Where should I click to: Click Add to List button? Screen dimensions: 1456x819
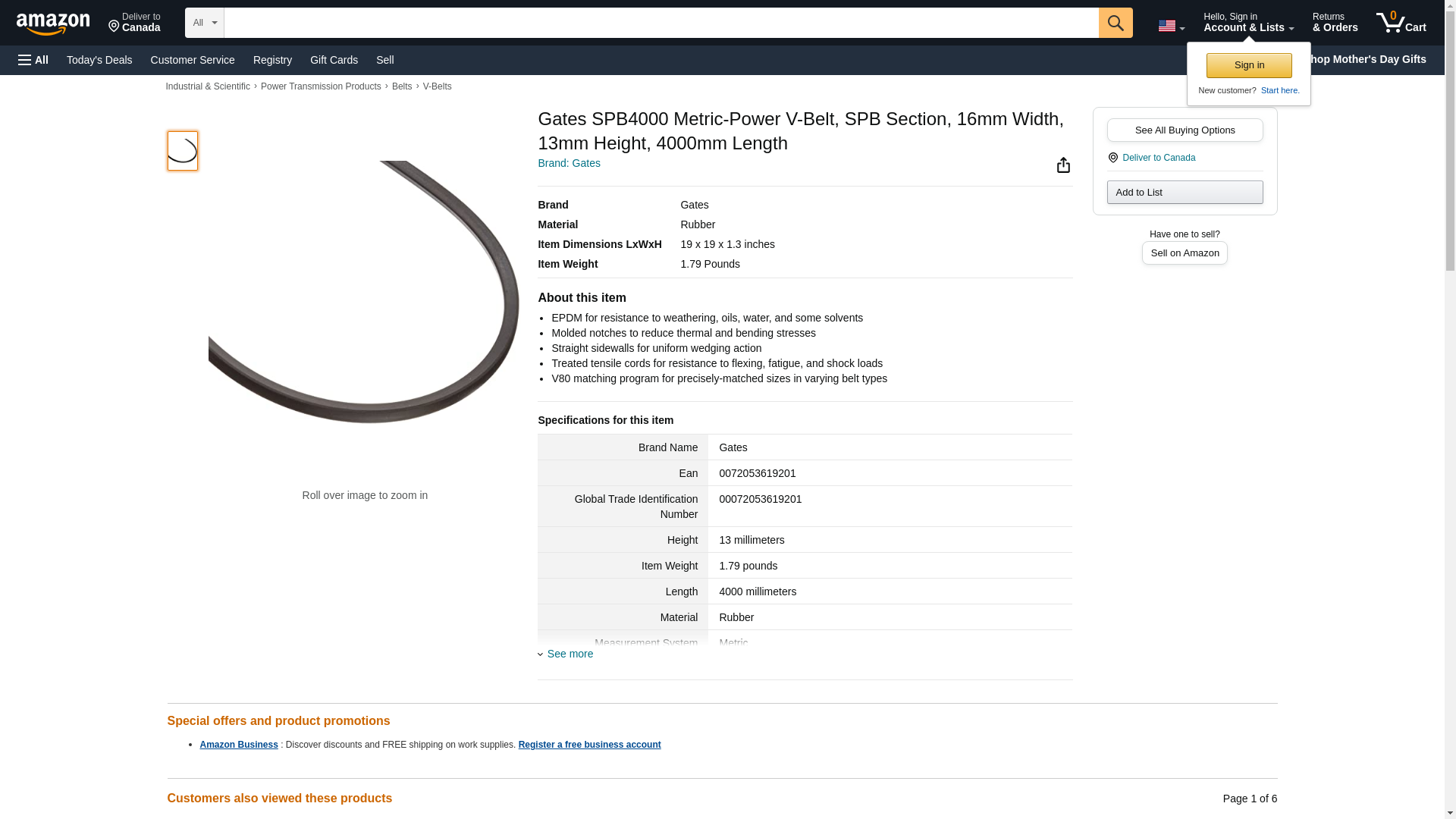click(x=1184, y=192)
